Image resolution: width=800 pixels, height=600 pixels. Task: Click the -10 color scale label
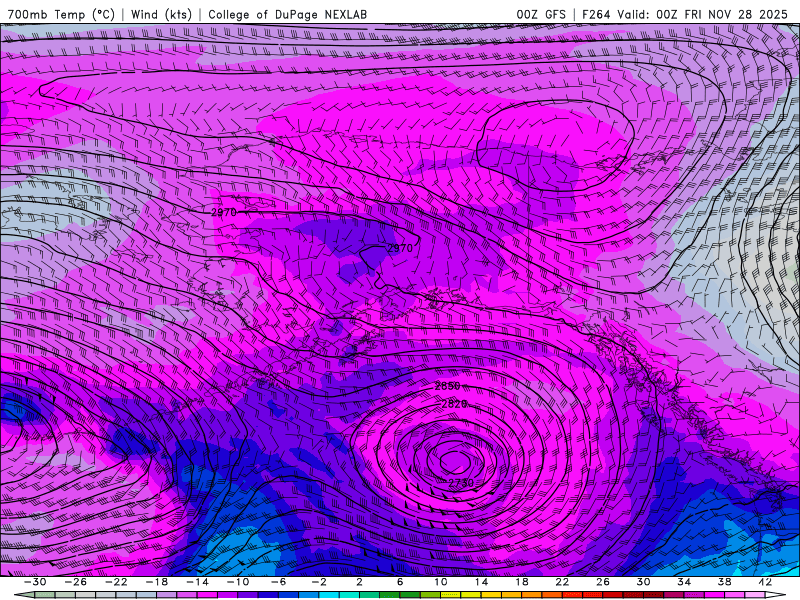coord(238,582)
